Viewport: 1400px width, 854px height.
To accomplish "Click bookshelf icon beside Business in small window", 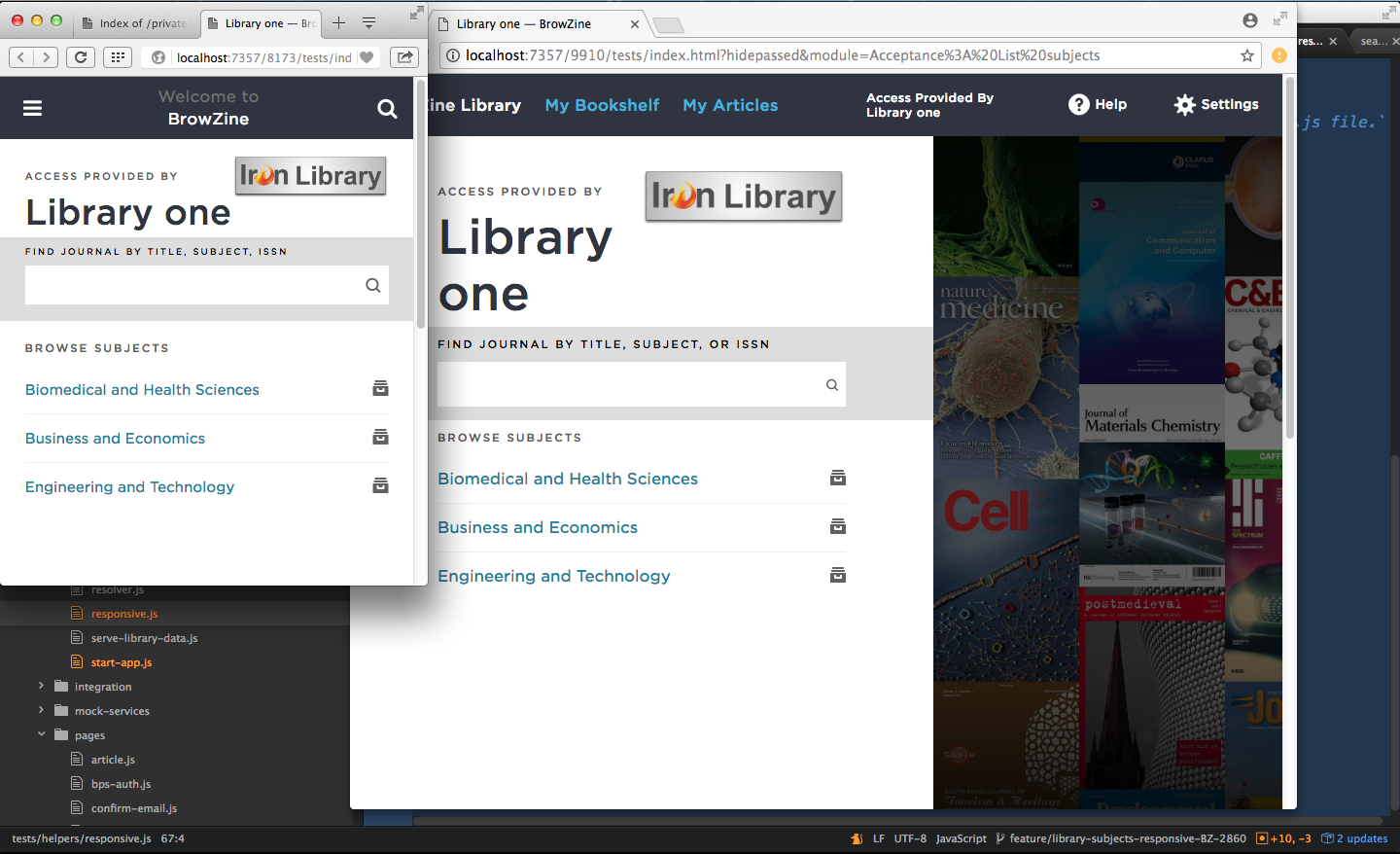I will point(381,437).
